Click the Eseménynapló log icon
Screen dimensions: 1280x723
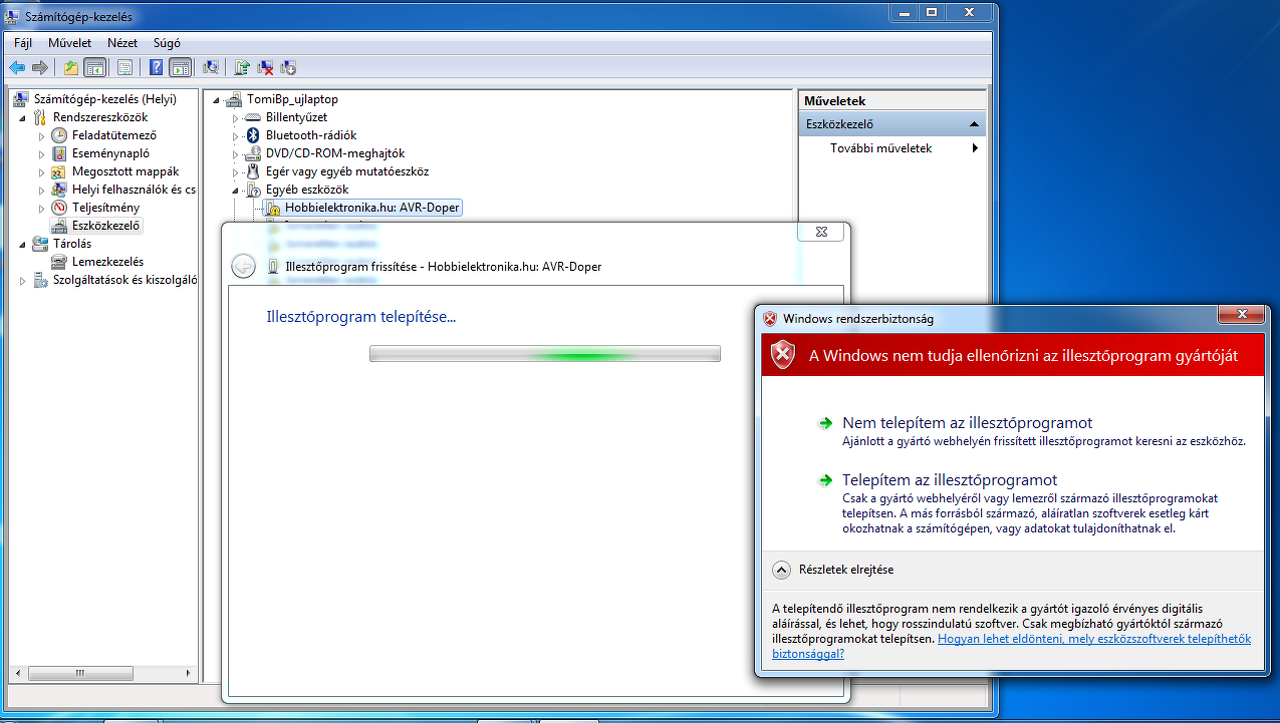click(60, 153)
